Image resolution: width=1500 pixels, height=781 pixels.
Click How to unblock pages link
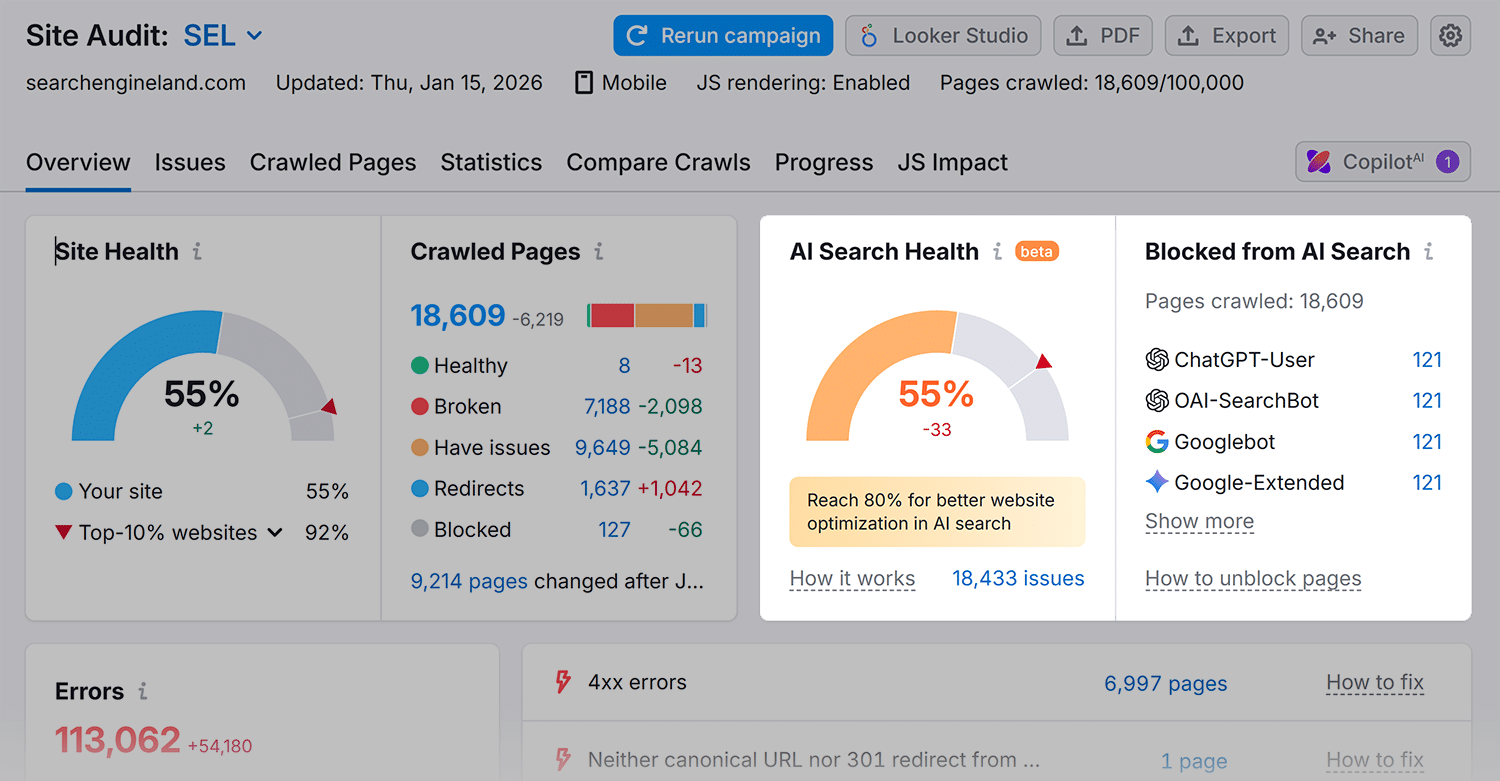tap(1253, 578)
